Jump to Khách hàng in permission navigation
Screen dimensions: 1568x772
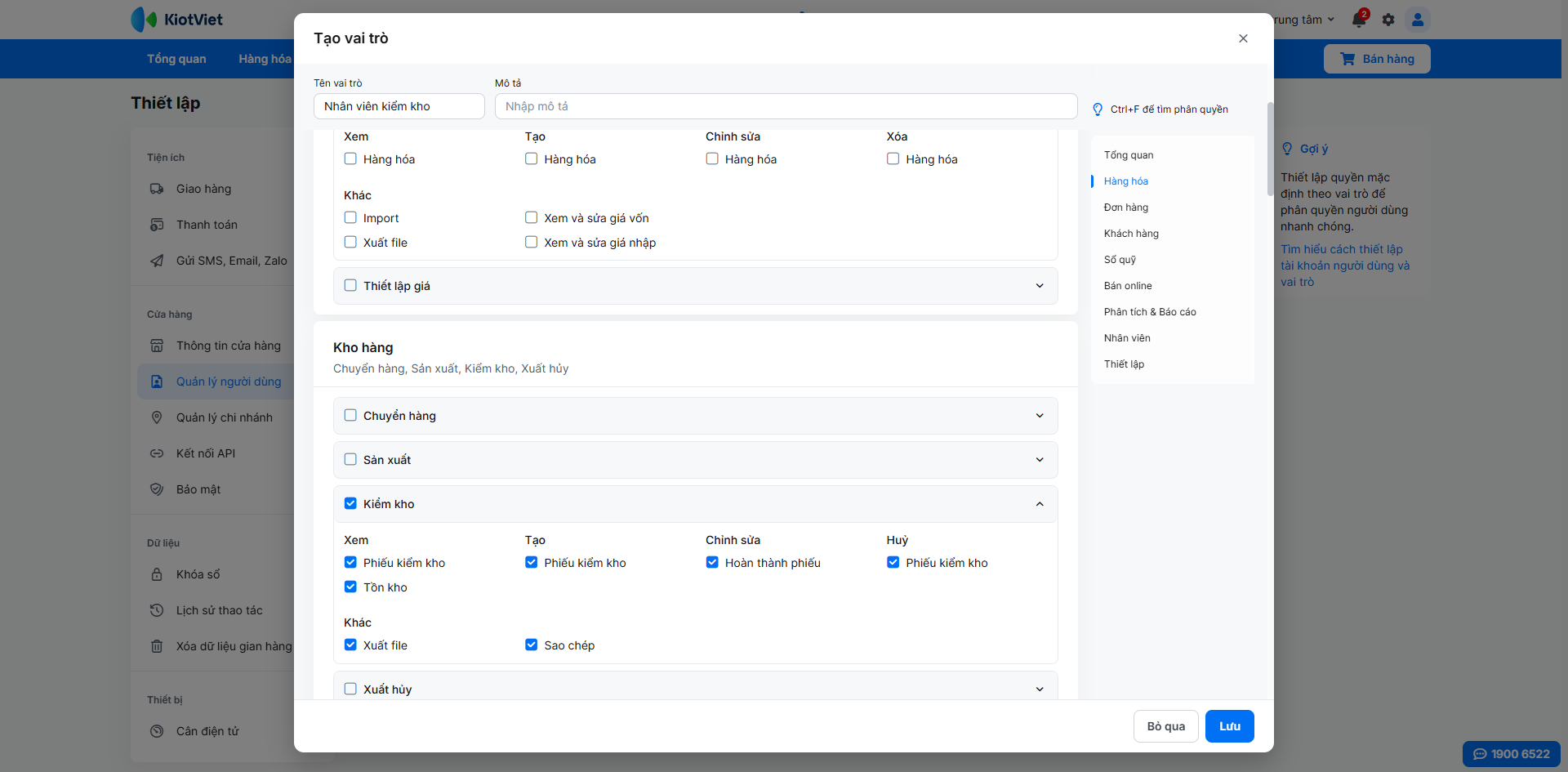coord(1131,234)
